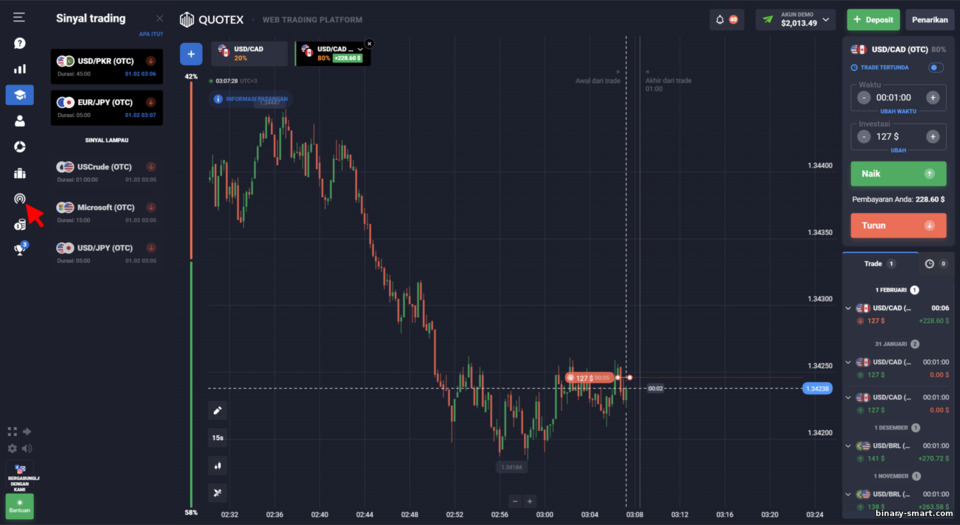Viewport: 960px width, 525px height.
Task: Open the trading signals broadcast icon
Action: (20, 198)
